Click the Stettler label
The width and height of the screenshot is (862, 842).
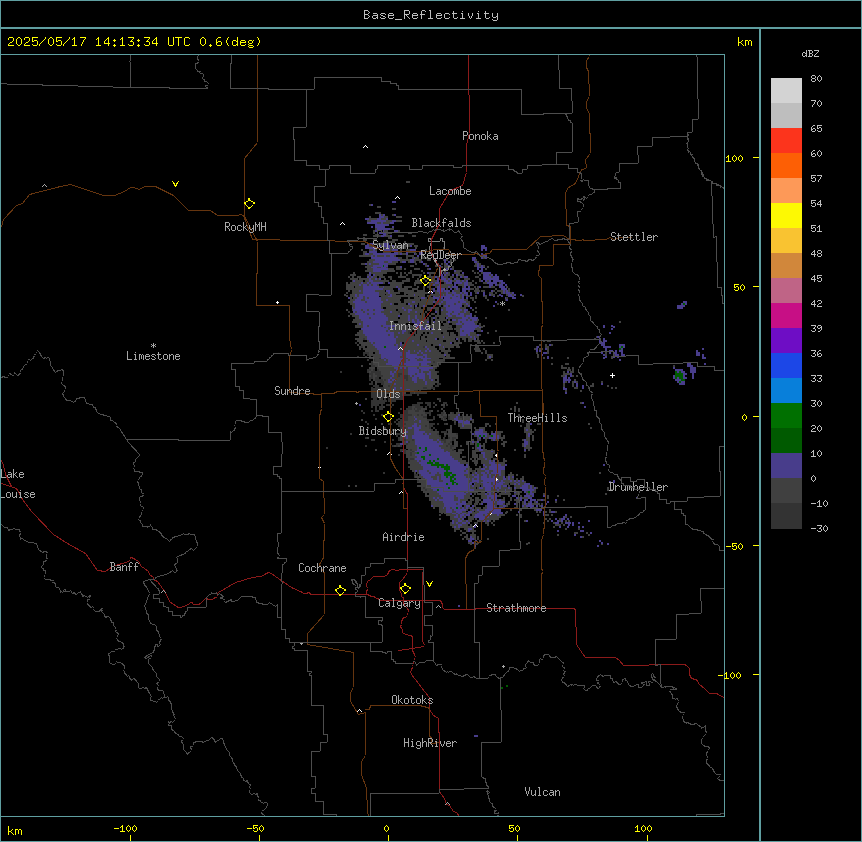click(634, 237)
